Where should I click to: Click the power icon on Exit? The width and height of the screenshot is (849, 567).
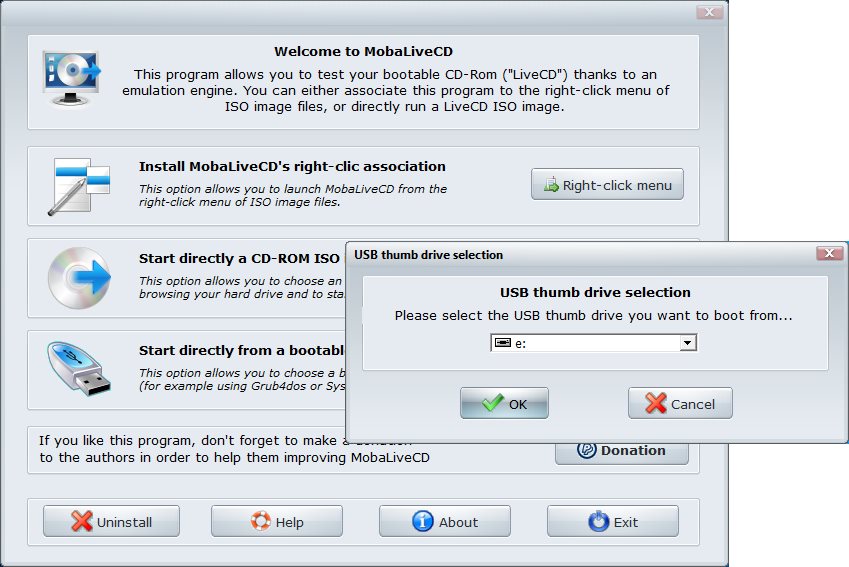click(x=598, y=521)
